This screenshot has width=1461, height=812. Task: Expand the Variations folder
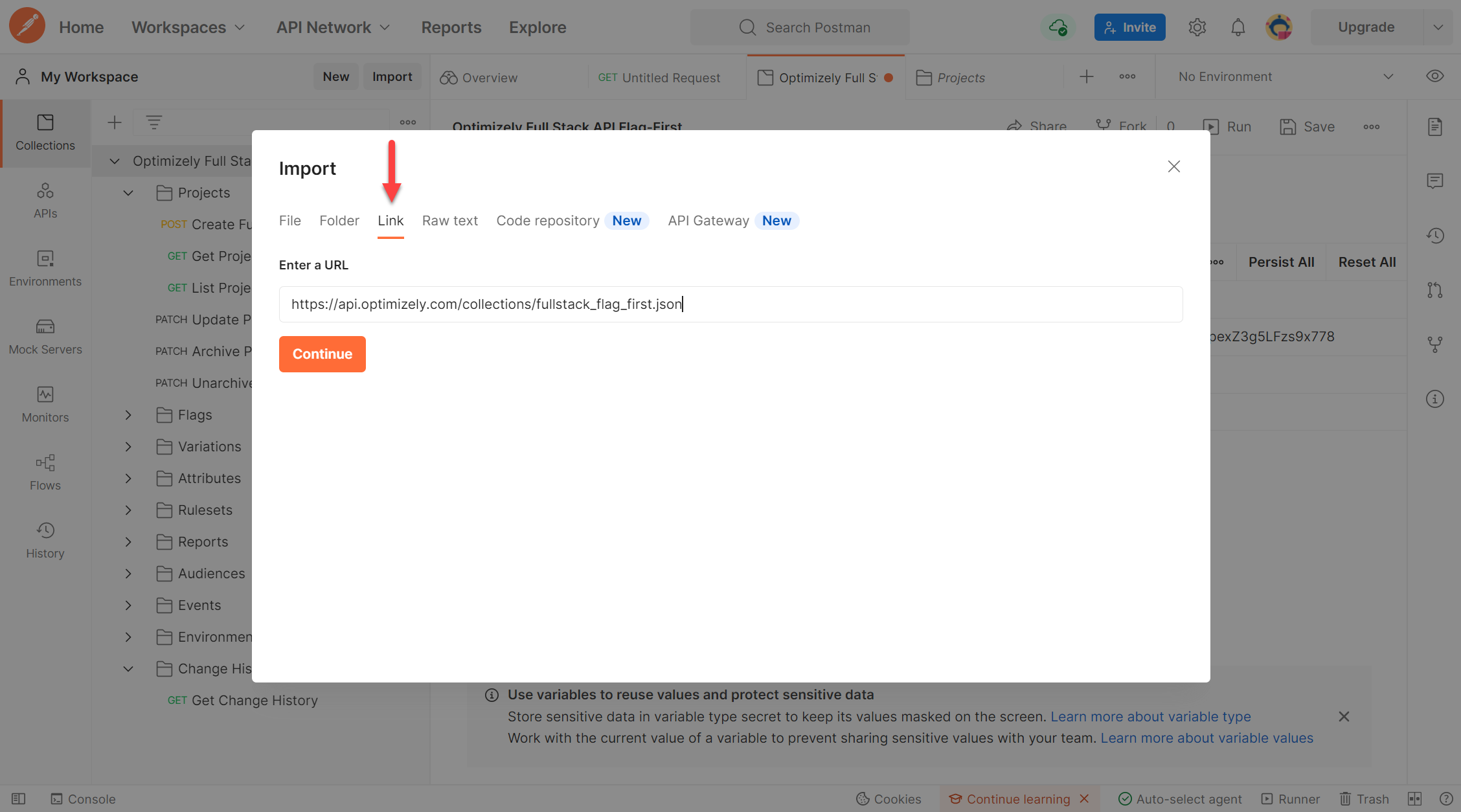point(128,446)
